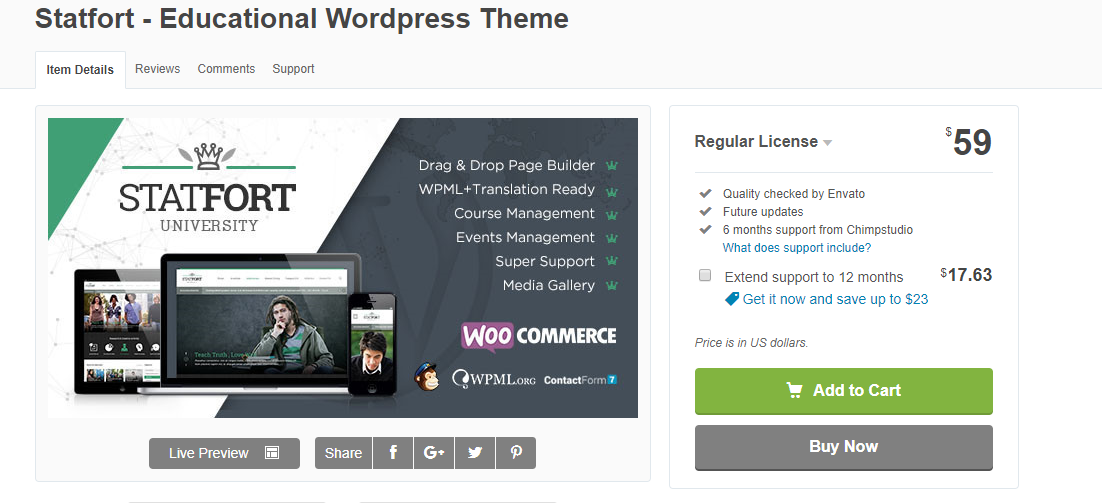The image size is (1102, 503).
Task: Click 'Get it now and save up to $23'
Action: (835, 299)
